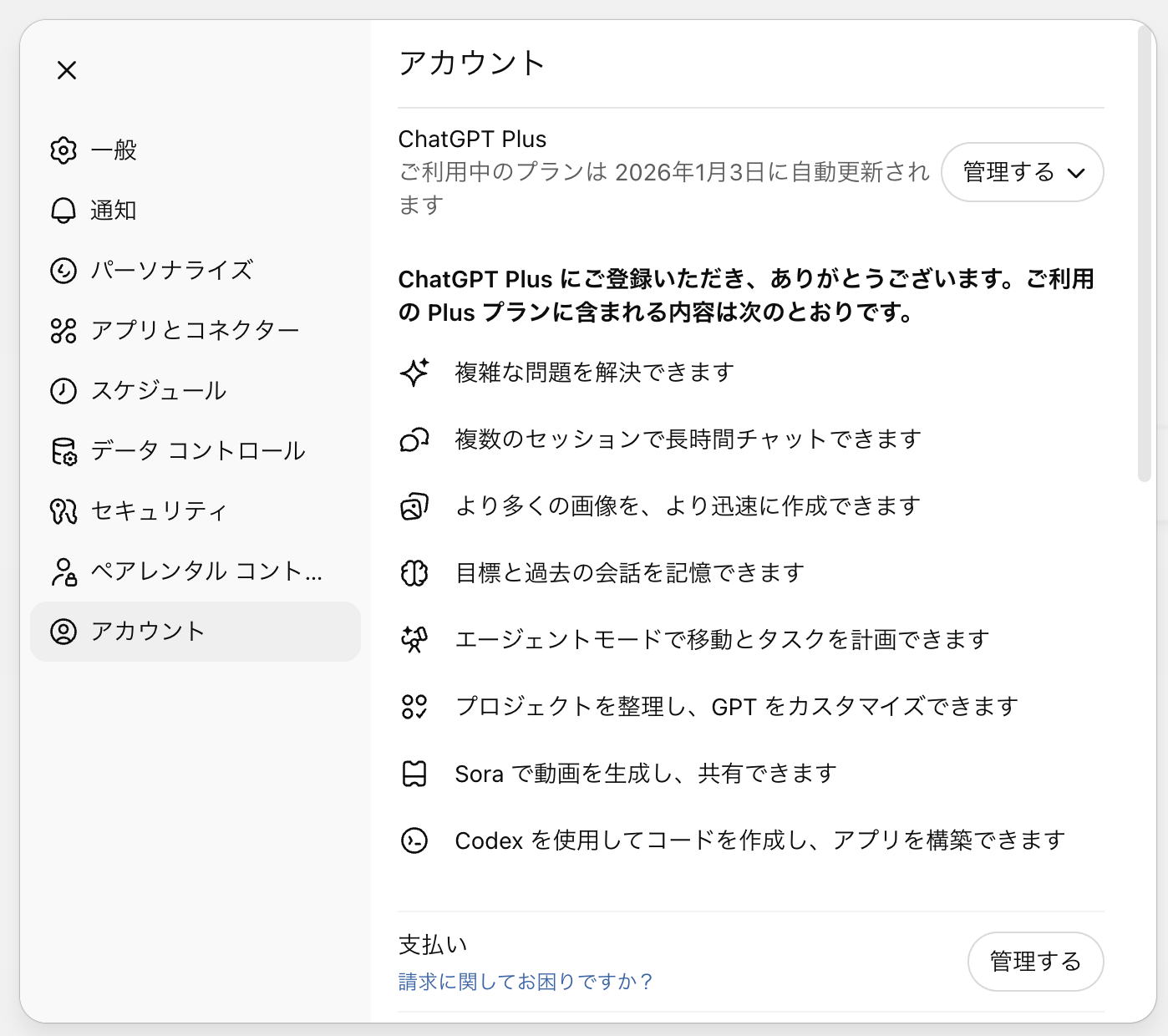The height and width of the screenshot is (1036, 1168).
Task: Click the パーソナライズ sidebar icon
Action: (63, 271)
